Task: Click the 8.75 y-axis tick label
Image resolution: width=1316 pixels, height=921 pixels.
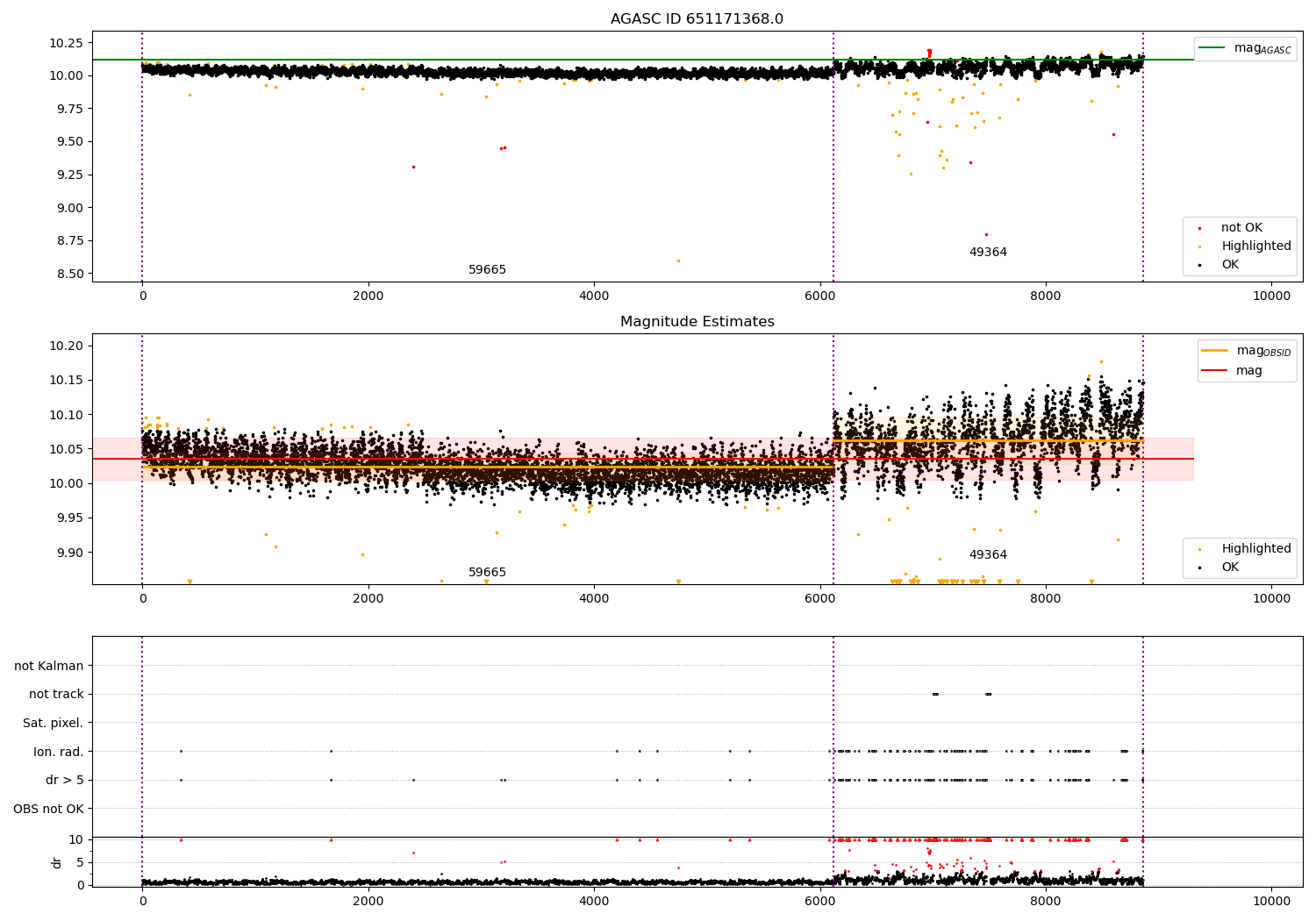Action: pos(69,241)
